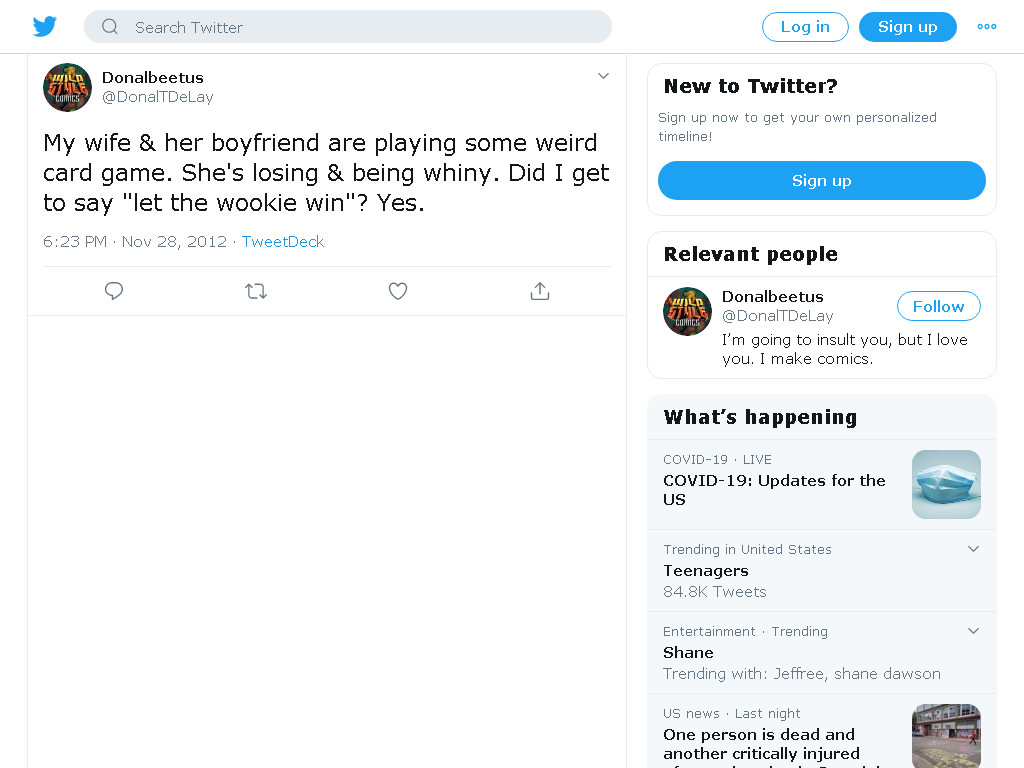
Task: Open the face mask thumbnail image
Action: [946, 485]
